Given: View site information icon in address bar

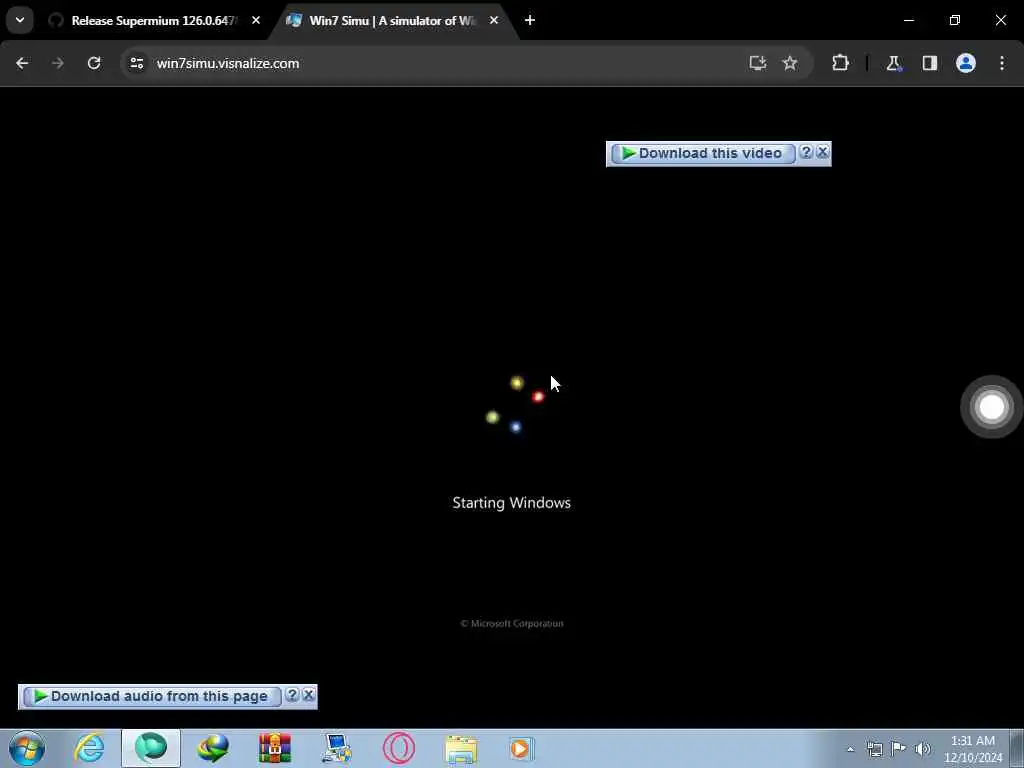Looking at the screenshot, I should pyautogui.click(x=136, y=63).
